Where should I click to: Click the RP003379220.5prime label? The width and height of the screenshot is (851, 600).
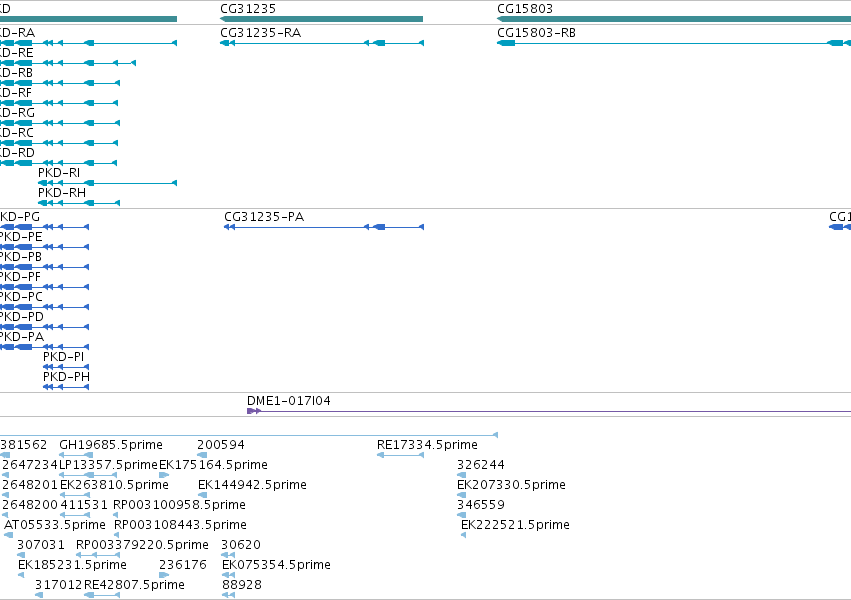point(142,545)
